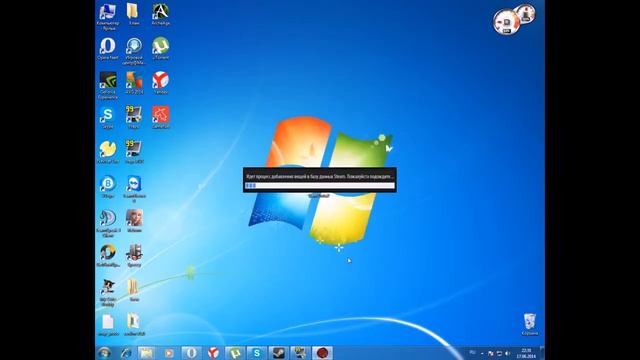Launch the TeamViewer desktop shortcut
The image size is (640, 360).
point(134,189)
